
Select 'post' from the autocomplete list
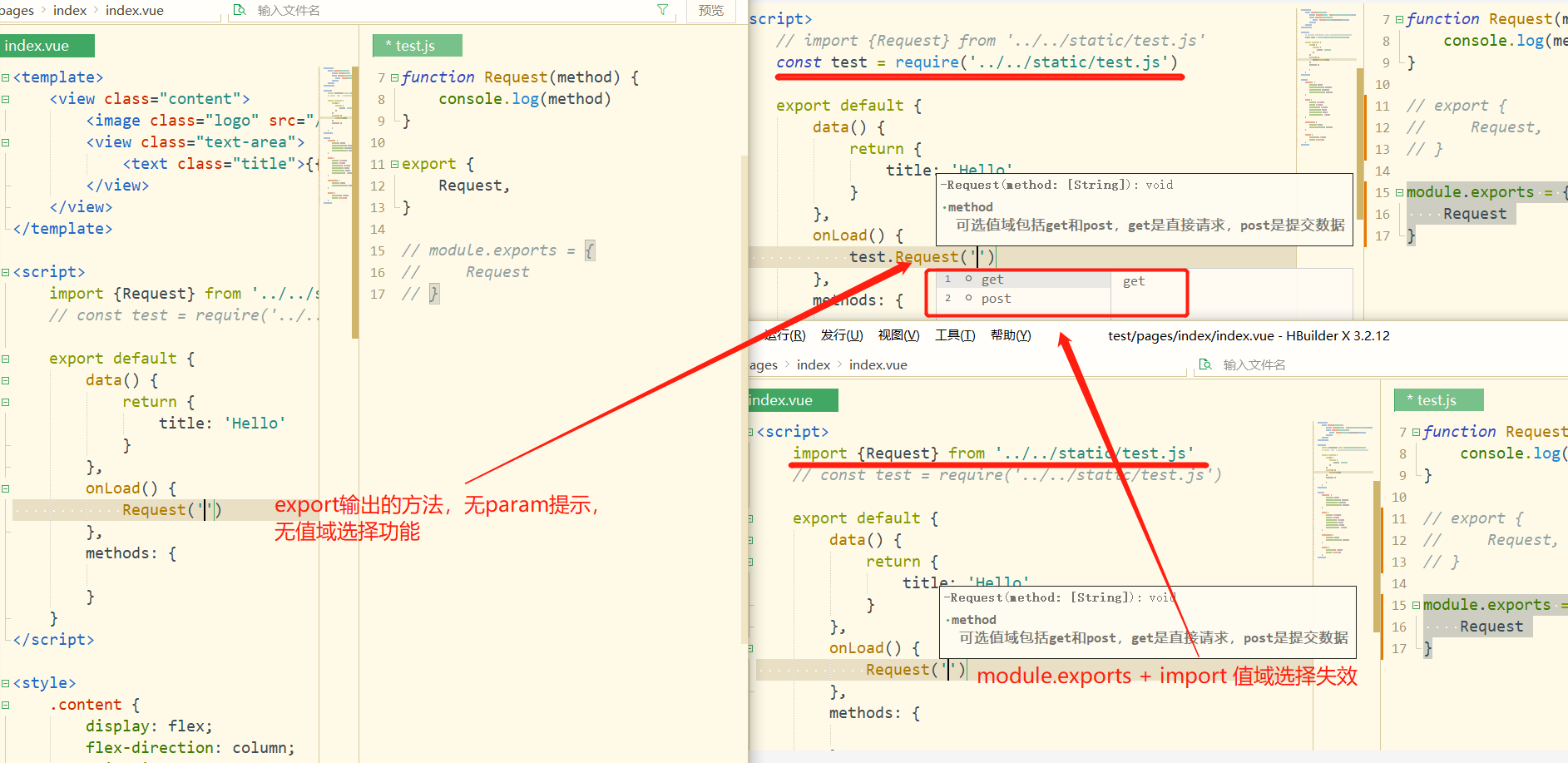click(x=996, y=299)
